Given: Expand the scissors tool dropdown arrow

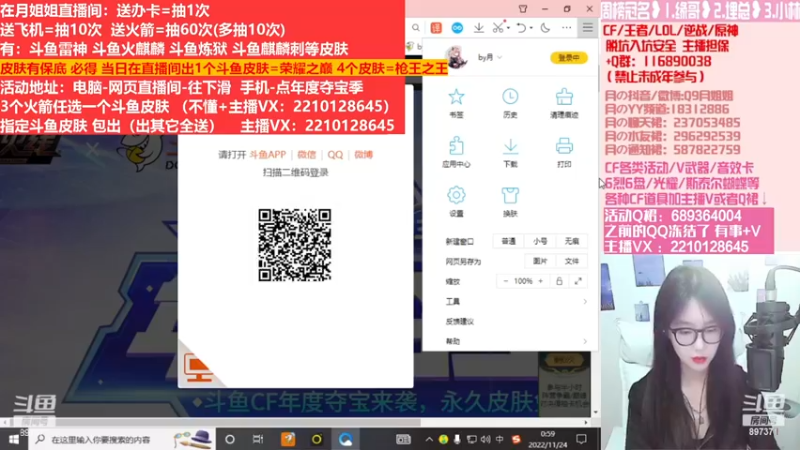Looking at the screenshot, I should pyautogui.click(x=509, y=28).
